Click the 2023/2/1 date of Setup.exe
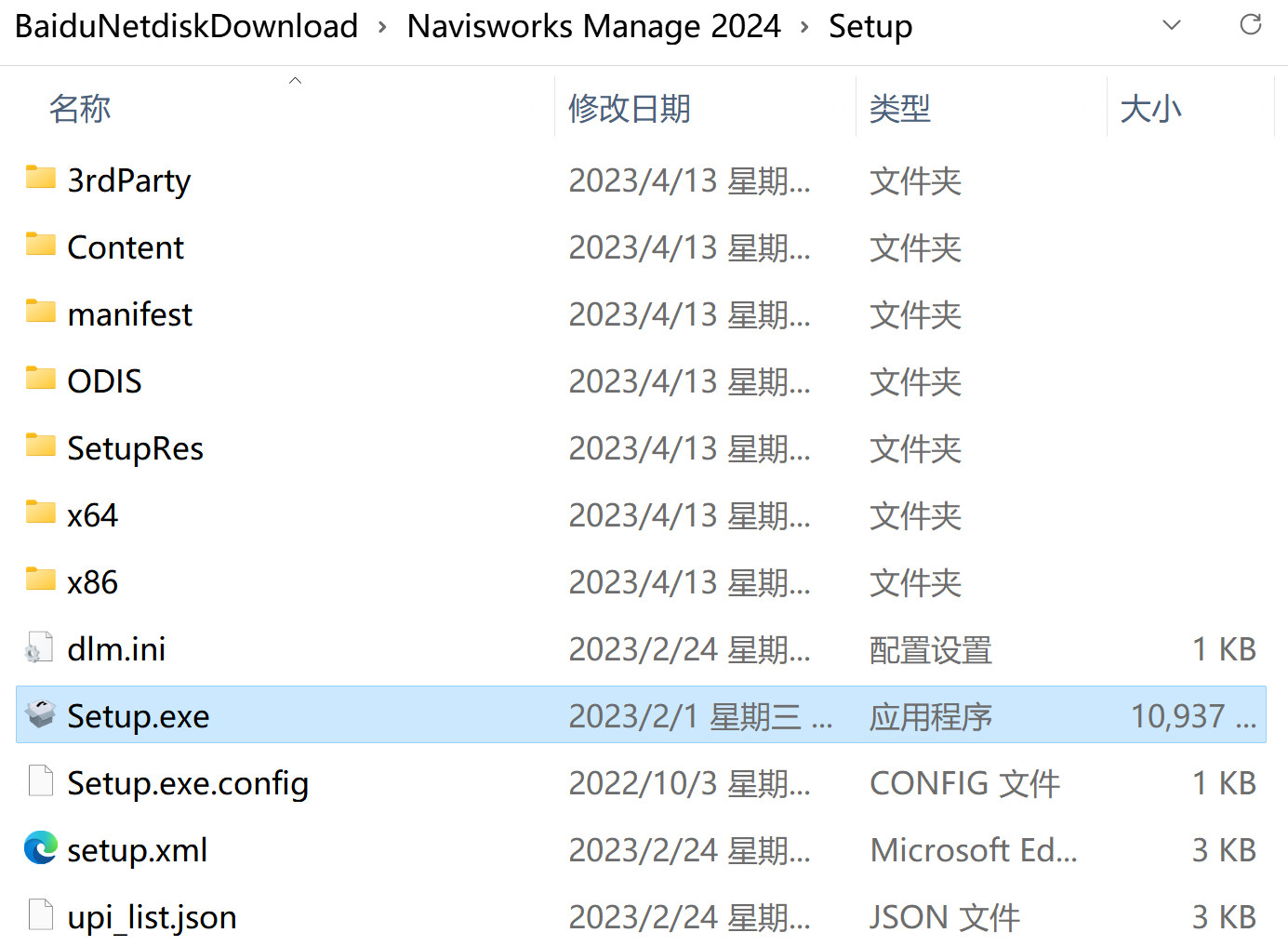 (701, 716)
